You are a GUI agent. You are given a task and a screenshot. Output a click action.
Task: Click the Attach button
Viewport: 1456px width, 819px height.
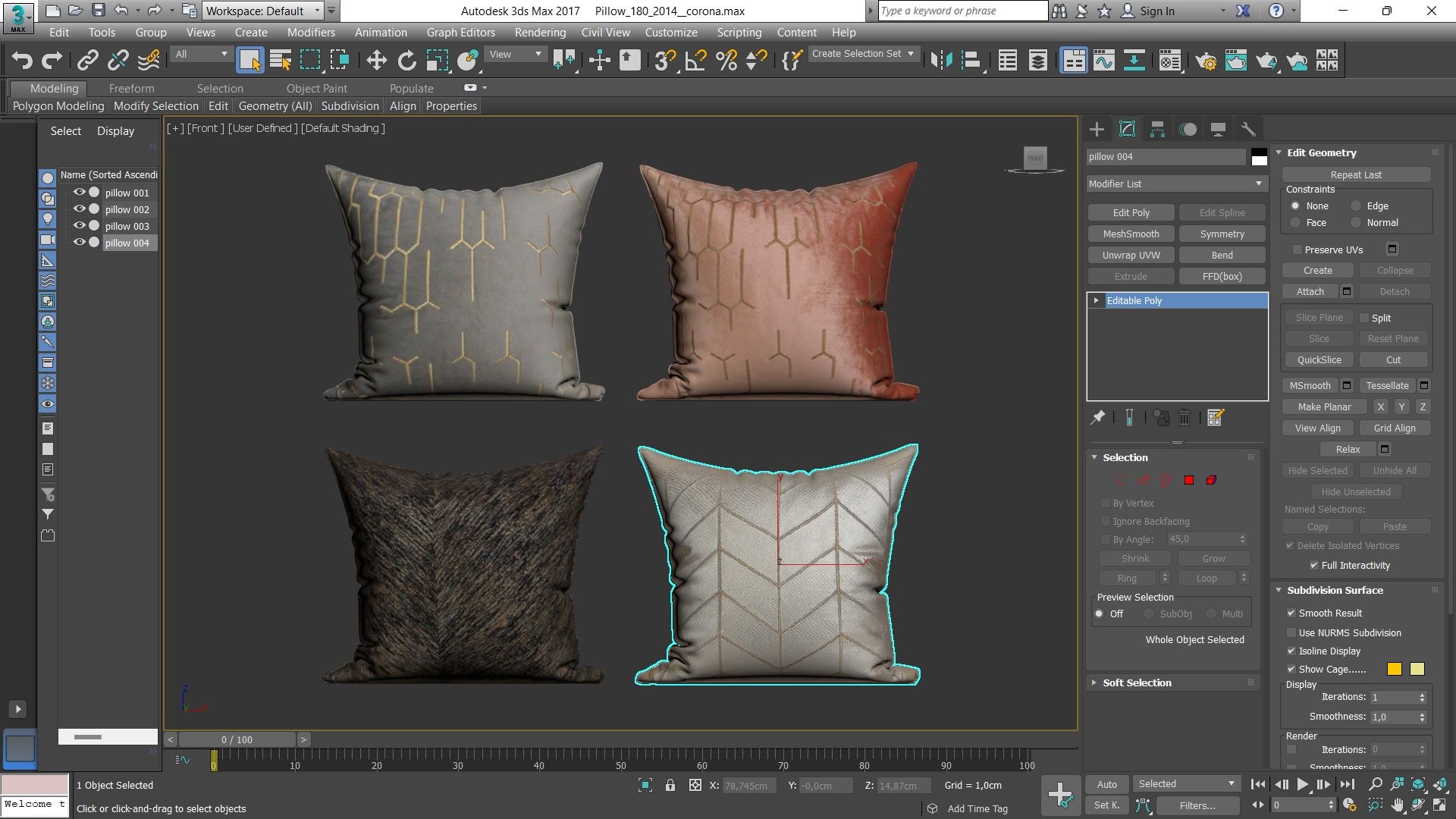click(x=1310, y=292)
